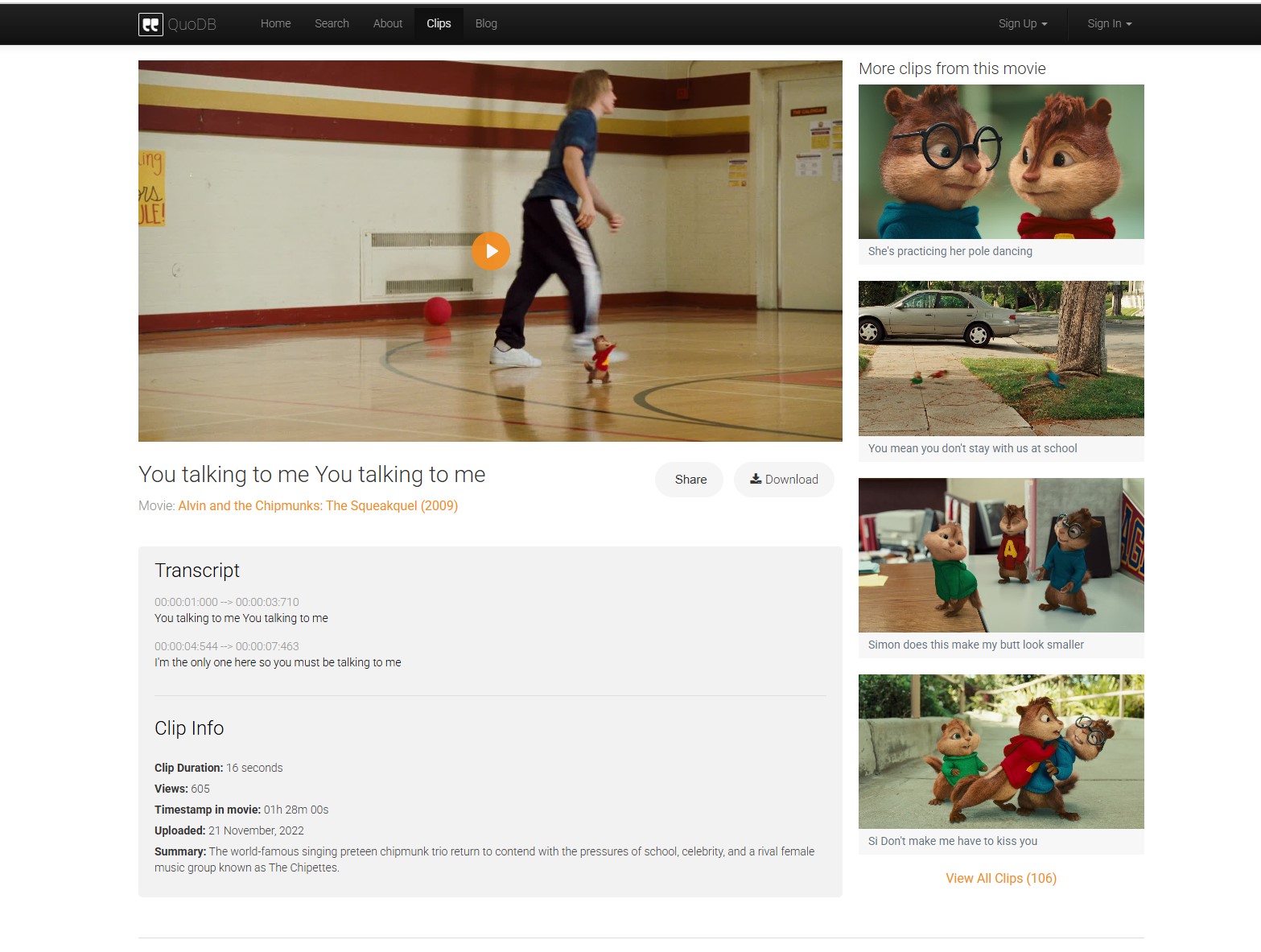Viewport: 1261px width, 952px height.
Task: Go to the Search page
Action: pyautogui.click(x=332, y=23)
